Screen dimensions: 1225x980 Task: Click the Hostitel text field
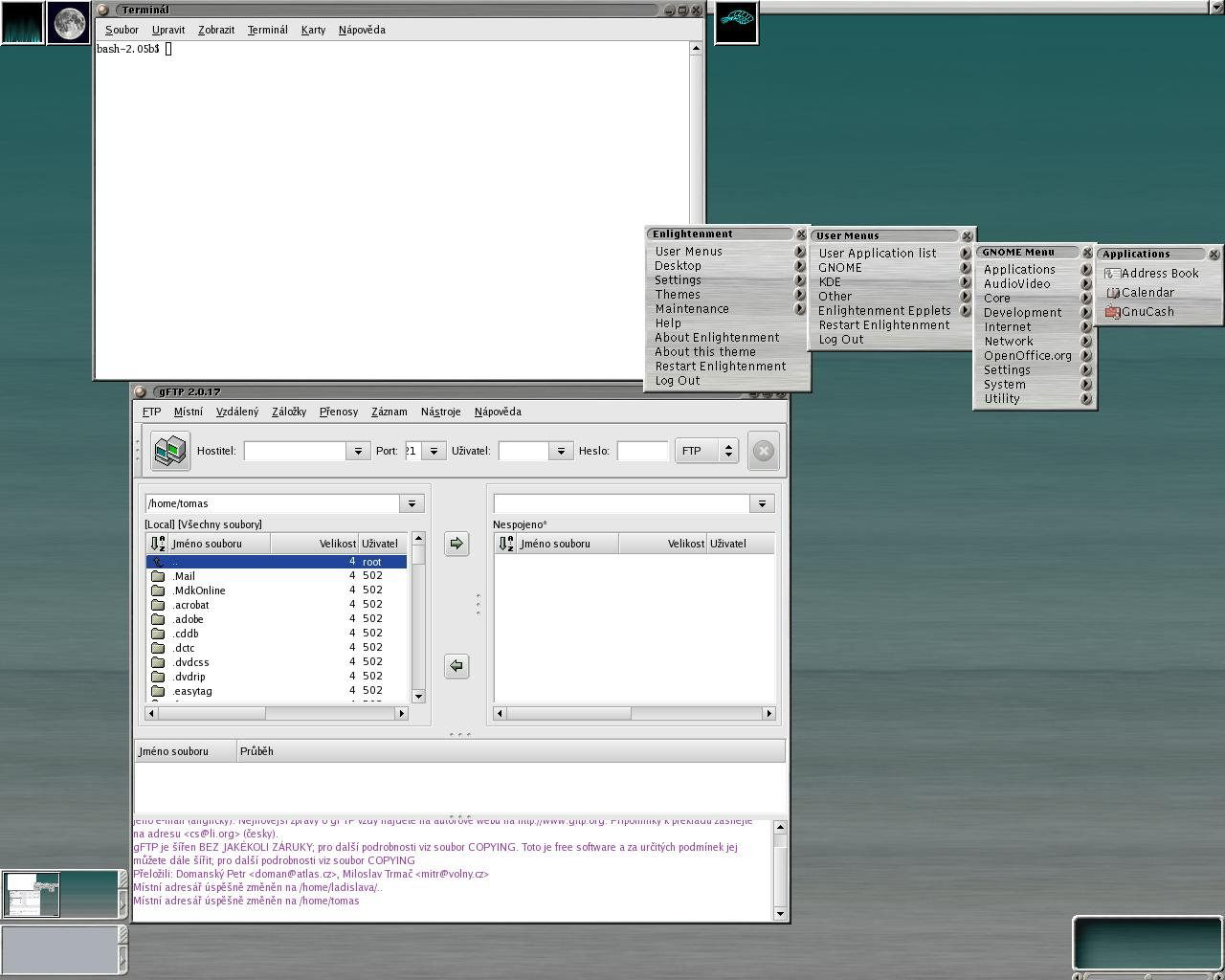[295, 451]
